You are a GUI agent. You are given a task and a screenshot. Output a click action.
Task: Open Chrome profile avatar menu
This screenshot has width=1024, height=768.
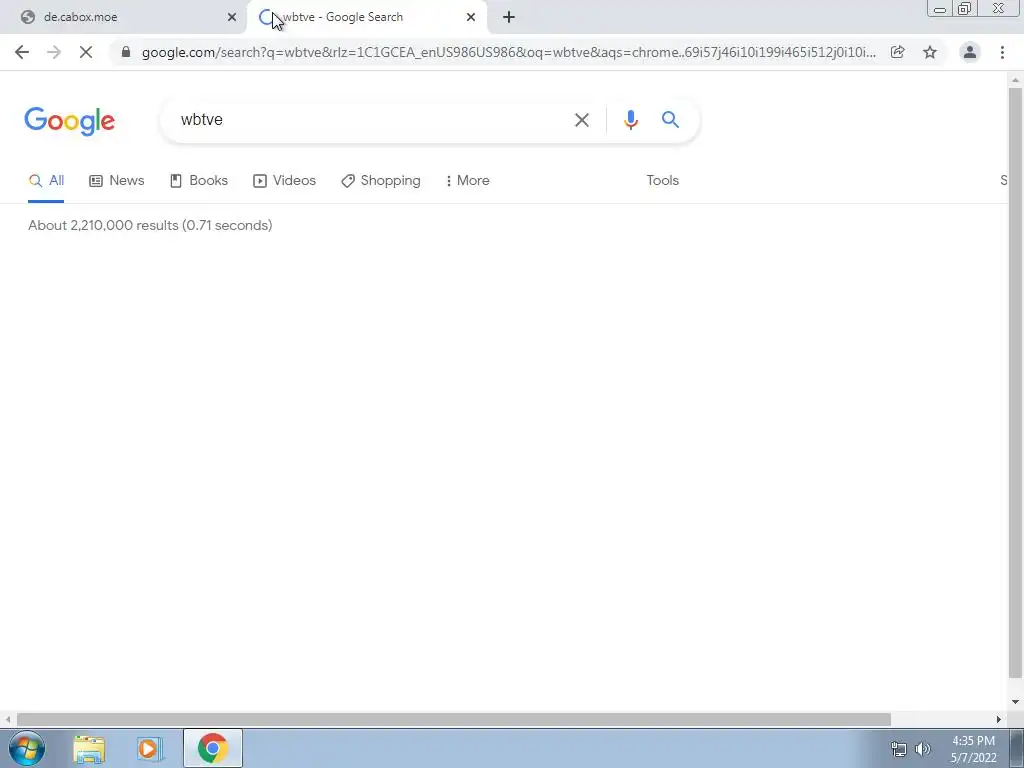(970, 52)
